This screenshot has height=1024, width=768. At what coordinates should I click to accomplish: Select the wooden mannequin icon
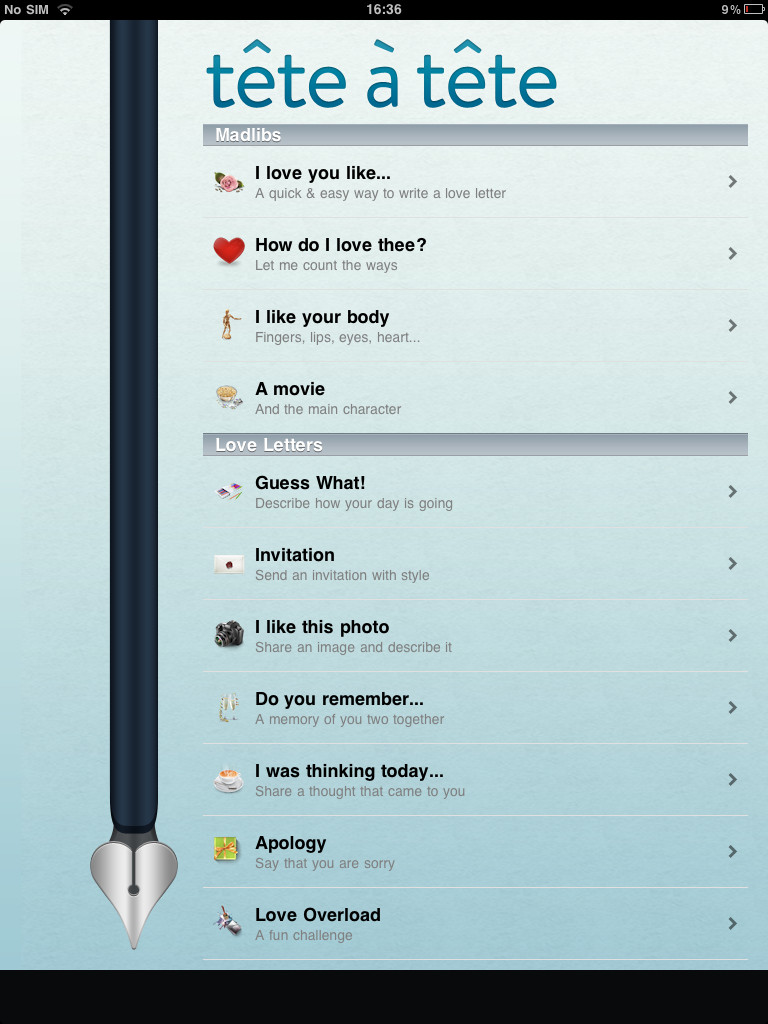click(229, 325)
